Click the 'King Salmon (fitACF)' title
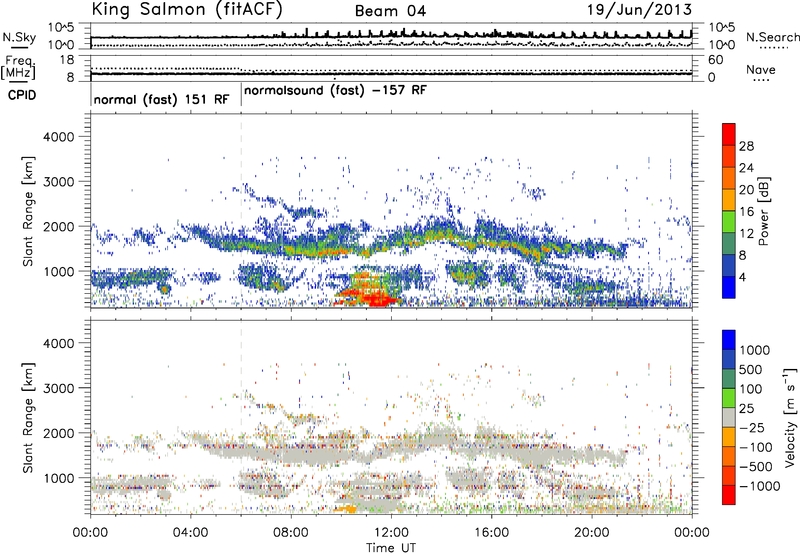Screen dimensions: 800x554 tap(186, 9)
